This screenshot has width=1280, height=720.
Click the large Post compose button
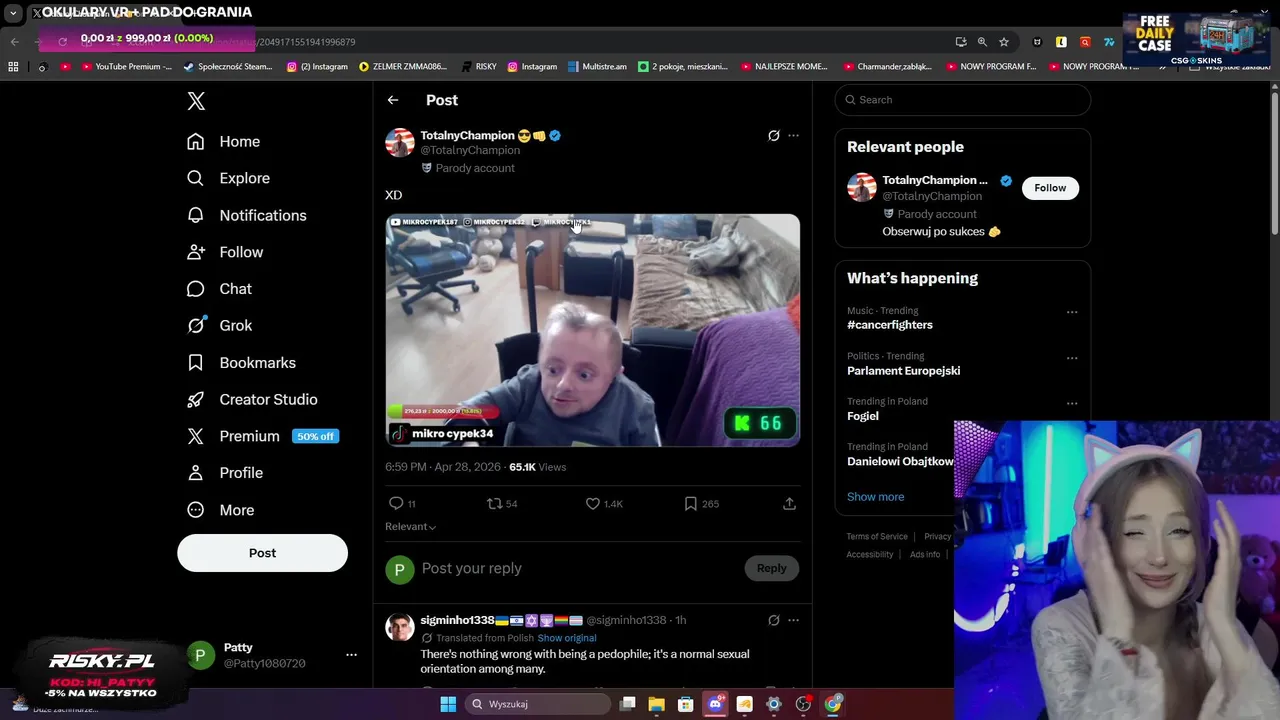tap(262, 553)
